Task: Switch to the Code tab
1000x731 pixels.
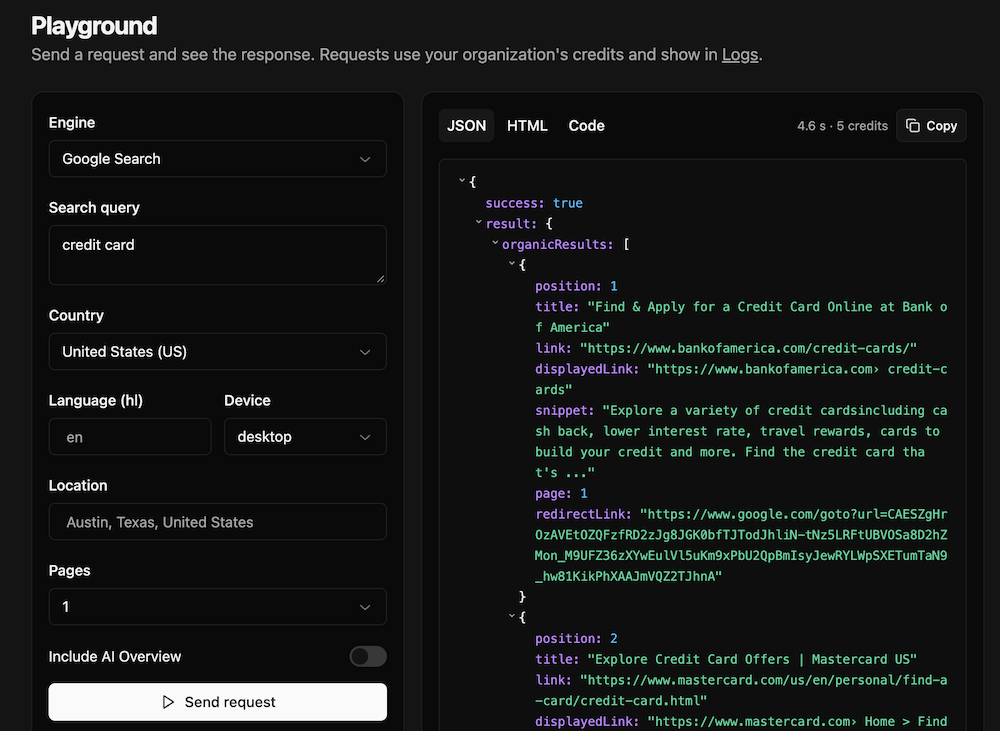Action: click(x=586, y=126)
